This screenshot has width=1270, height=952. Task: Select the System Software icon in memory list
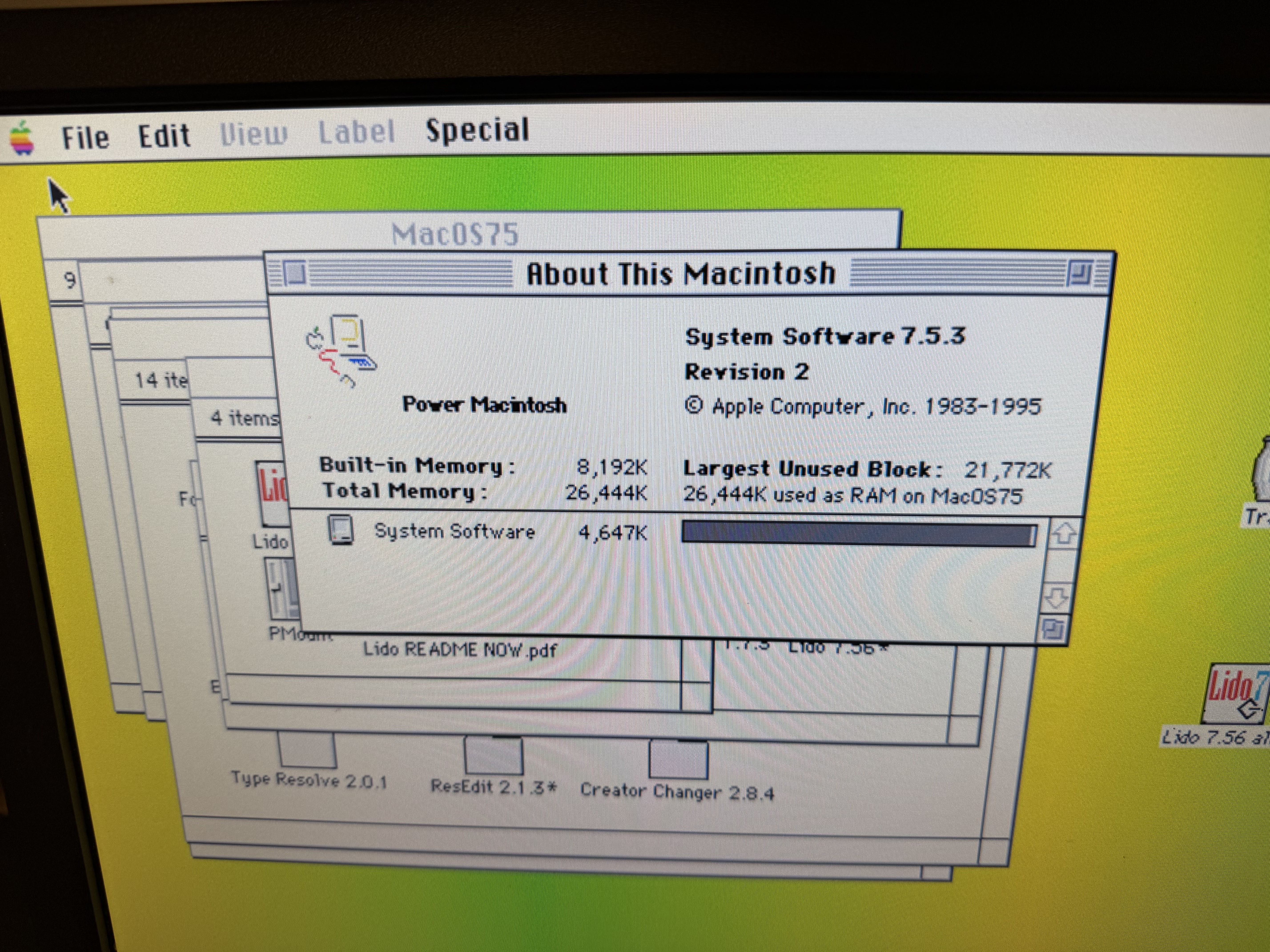(340, 529)
